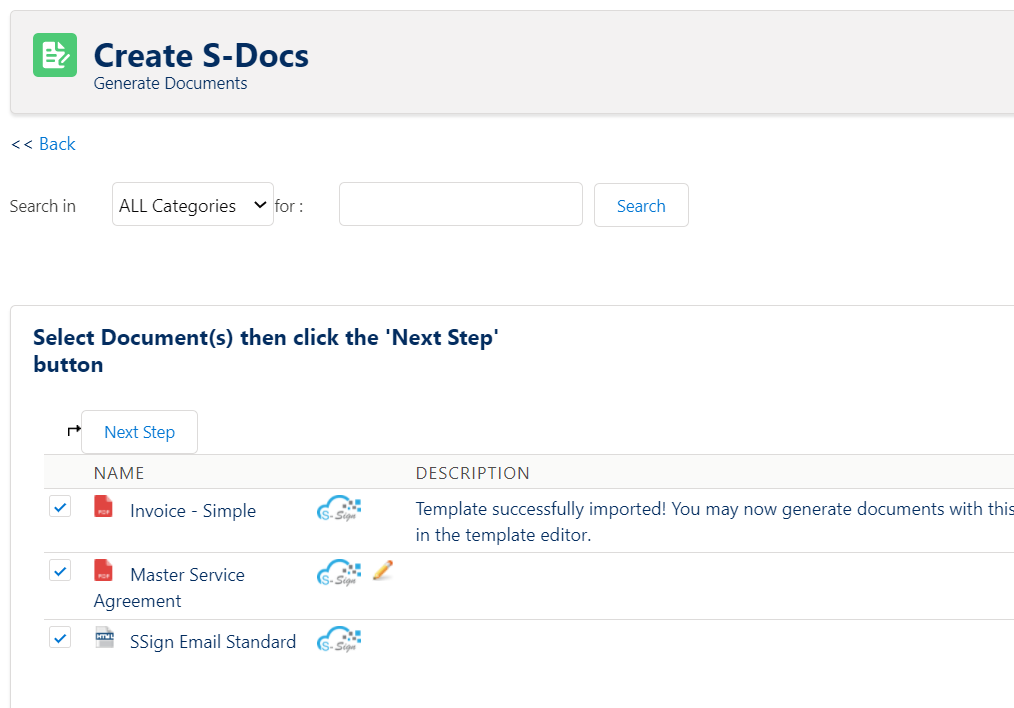Click the PDF icon for Master Service Agreement

click(x=103, y=570)
